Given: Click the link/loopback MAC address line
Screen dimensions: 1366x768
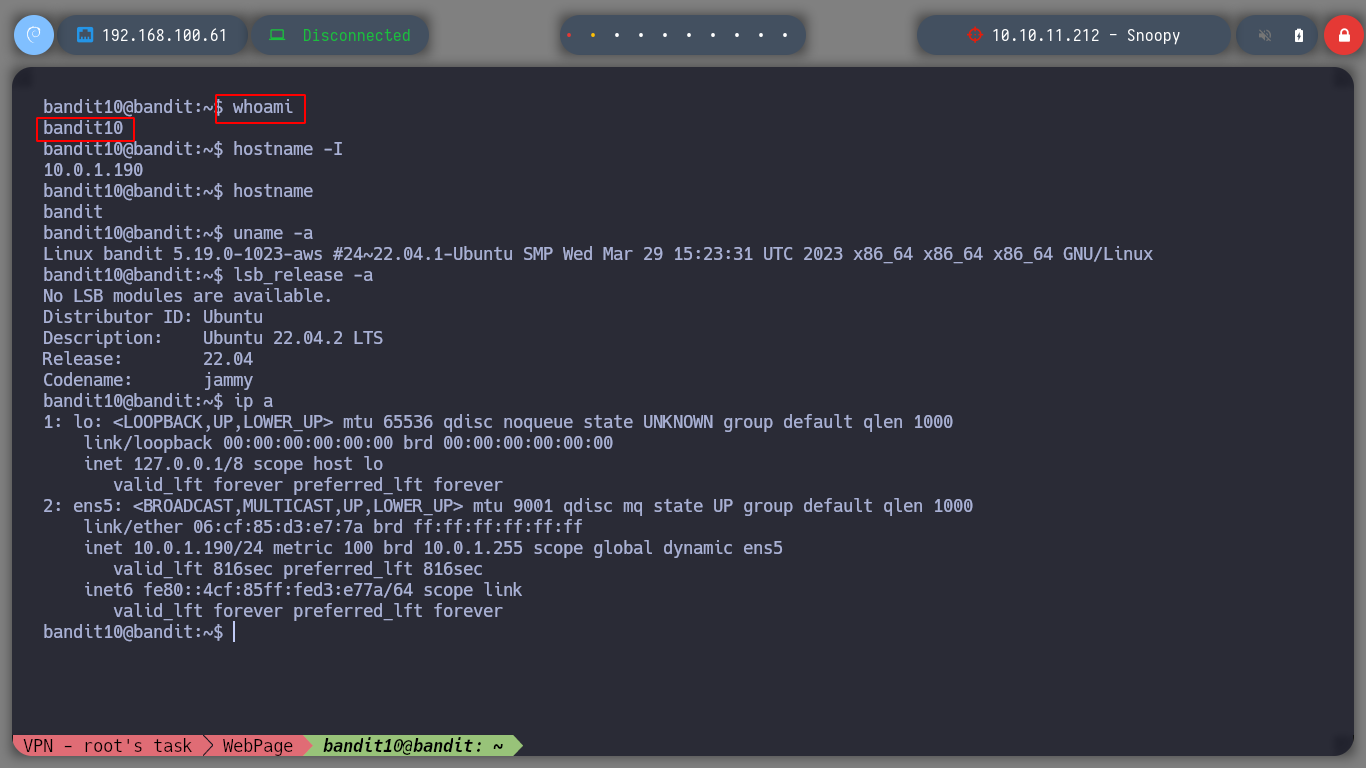Looking at the screenshot, I should 348,443.
